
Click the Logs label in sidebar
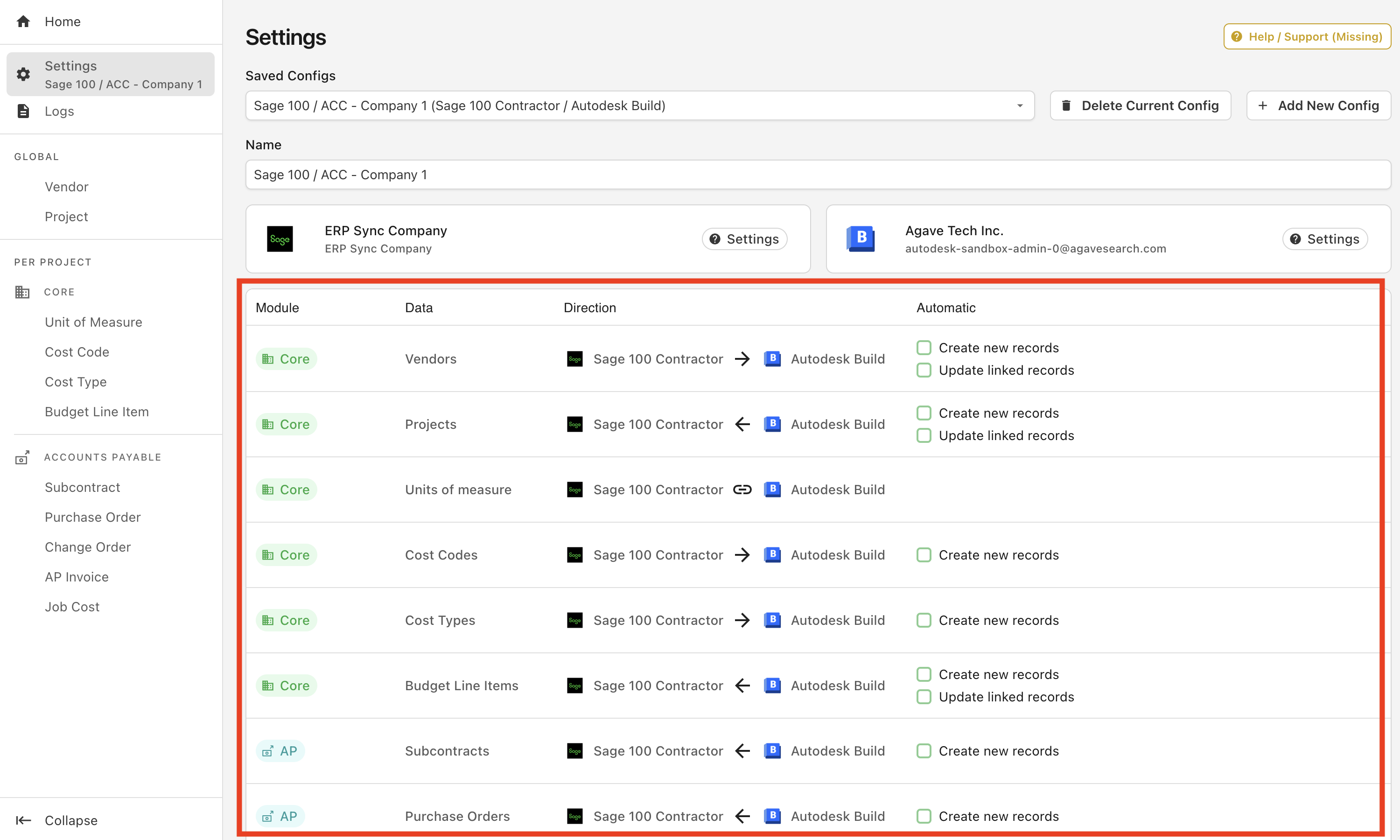[59, 111]
